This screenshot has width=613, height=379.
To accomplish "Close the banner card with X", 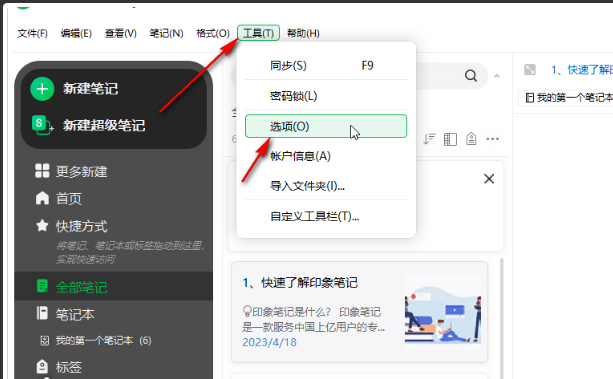I will pyautogui.click(x=489, y=179).
